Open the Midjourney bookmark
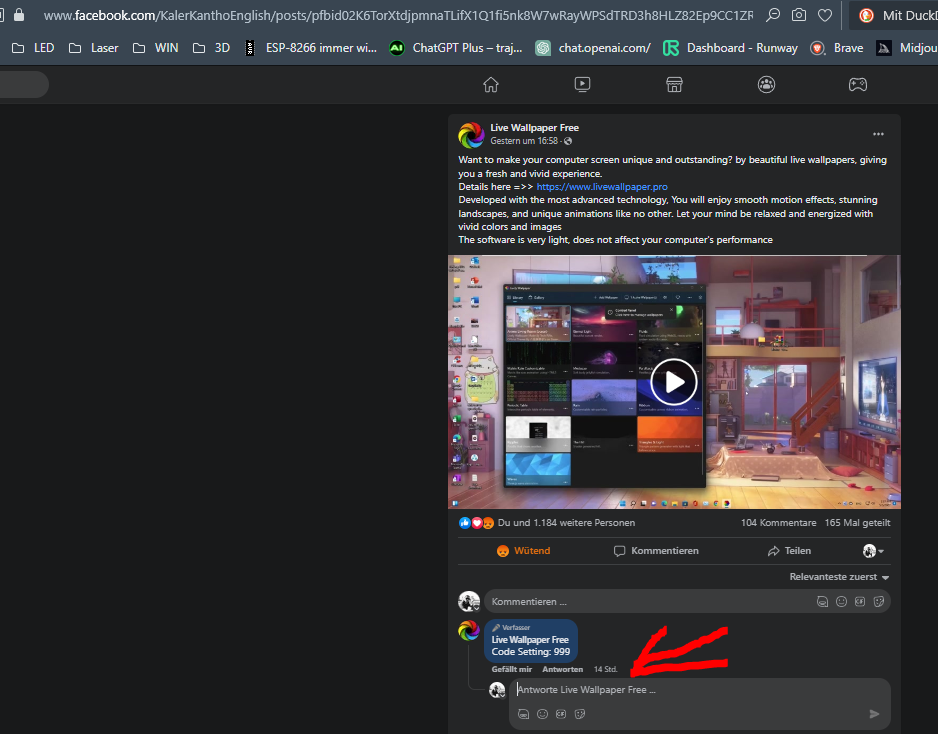 pyautogui.click(x=906, y=48)
